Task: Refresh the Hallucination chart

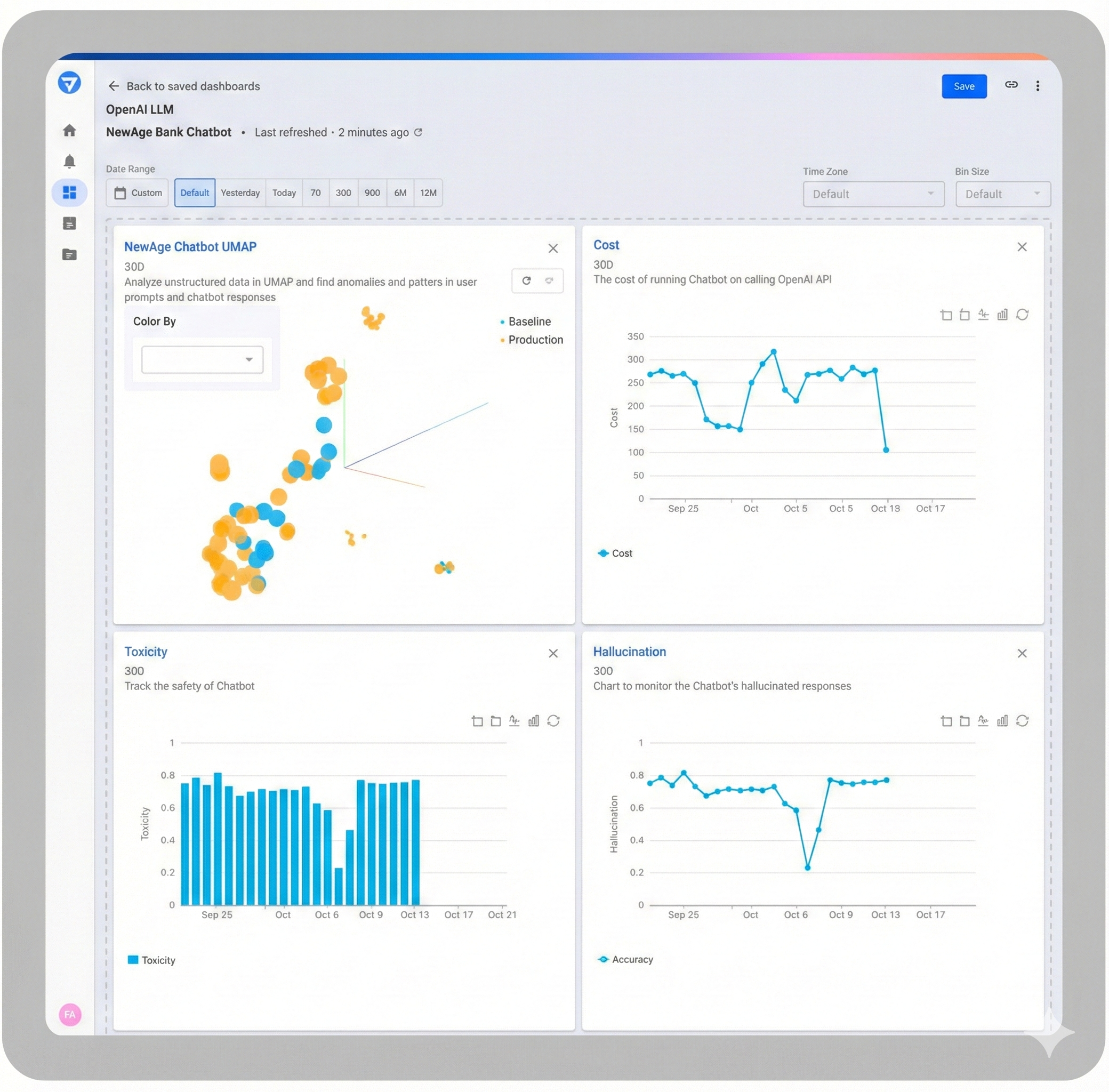Action: [x=1022, y=721]
